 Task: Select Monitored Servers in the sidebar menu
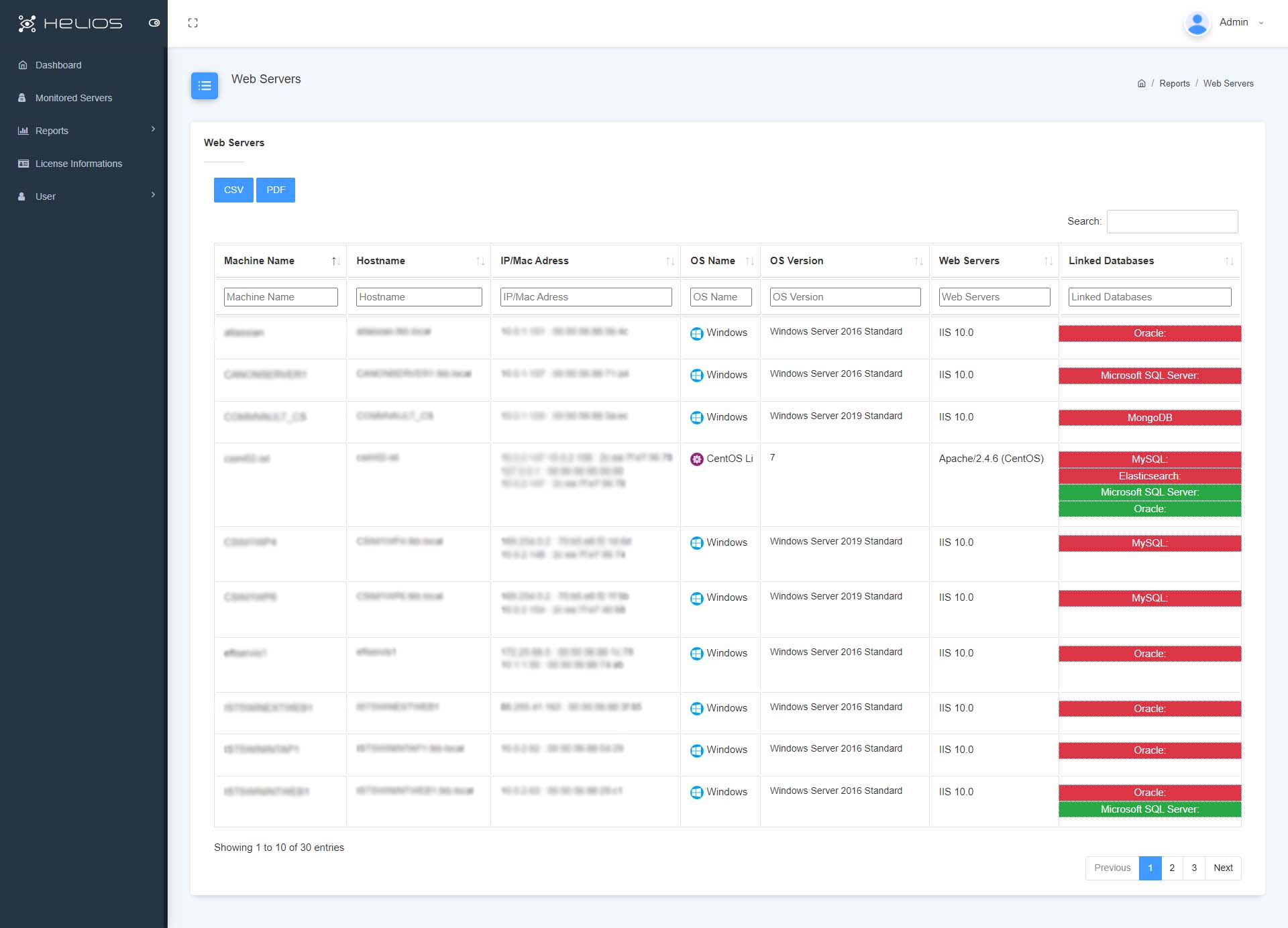coord(74,98)
